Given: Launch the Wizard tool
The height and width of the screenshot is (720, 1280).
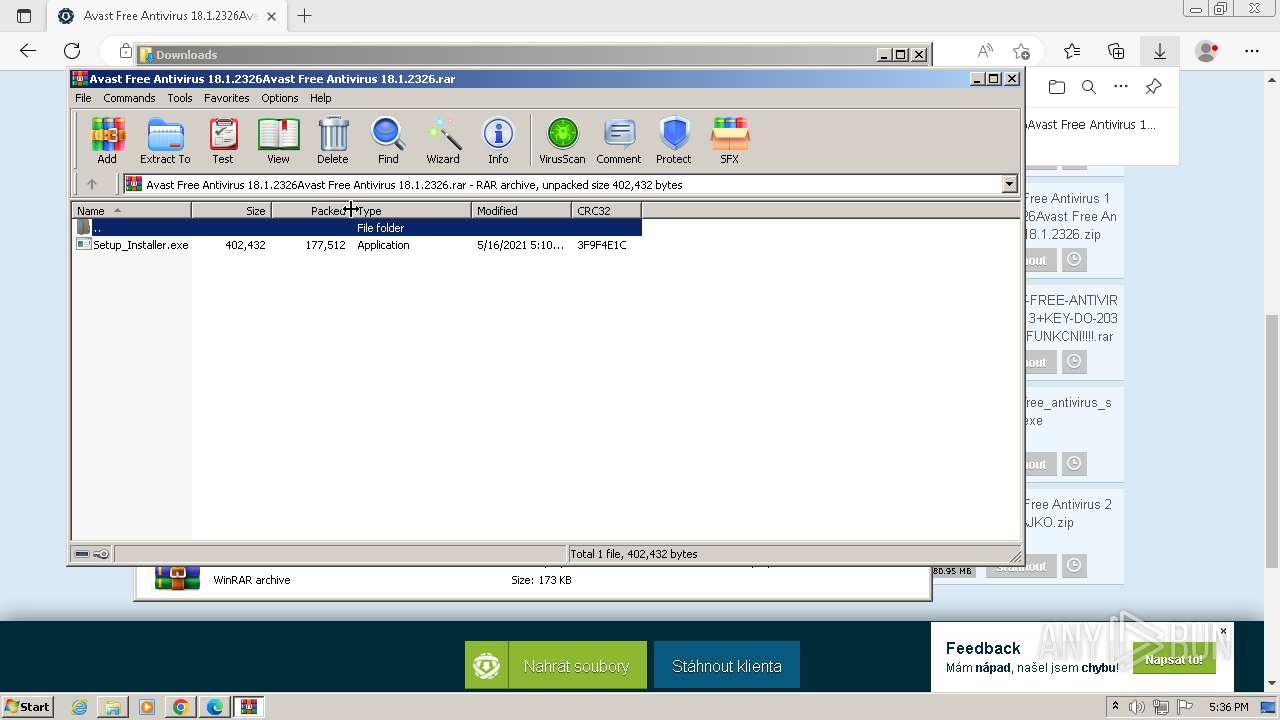Looking at the screenshot, I should coord(443,140).
